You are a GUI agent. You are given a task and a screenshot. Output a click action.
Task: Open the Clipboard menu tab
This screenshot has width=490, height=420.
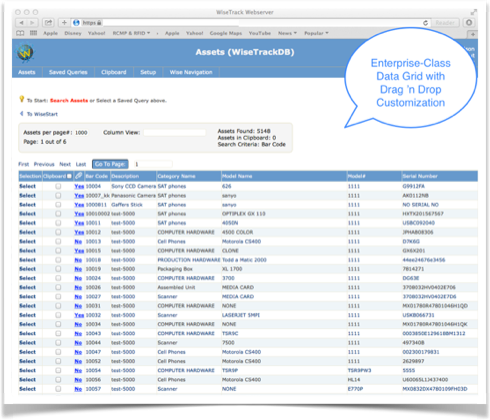pyautogui.click(x=114, y=72)
